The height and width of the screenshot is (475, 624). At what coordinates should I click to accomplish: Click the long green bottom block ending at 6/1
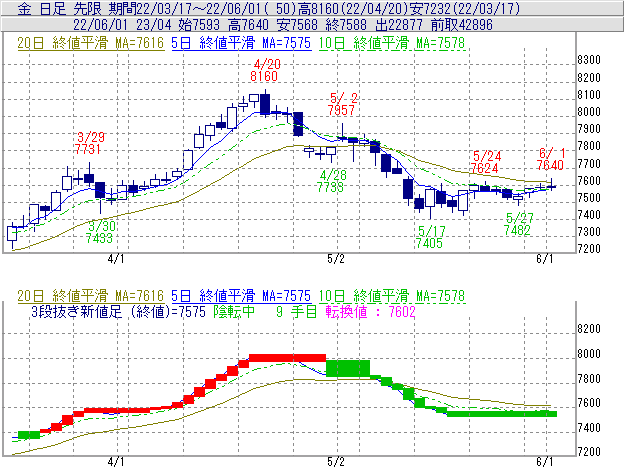coord(502,414)
